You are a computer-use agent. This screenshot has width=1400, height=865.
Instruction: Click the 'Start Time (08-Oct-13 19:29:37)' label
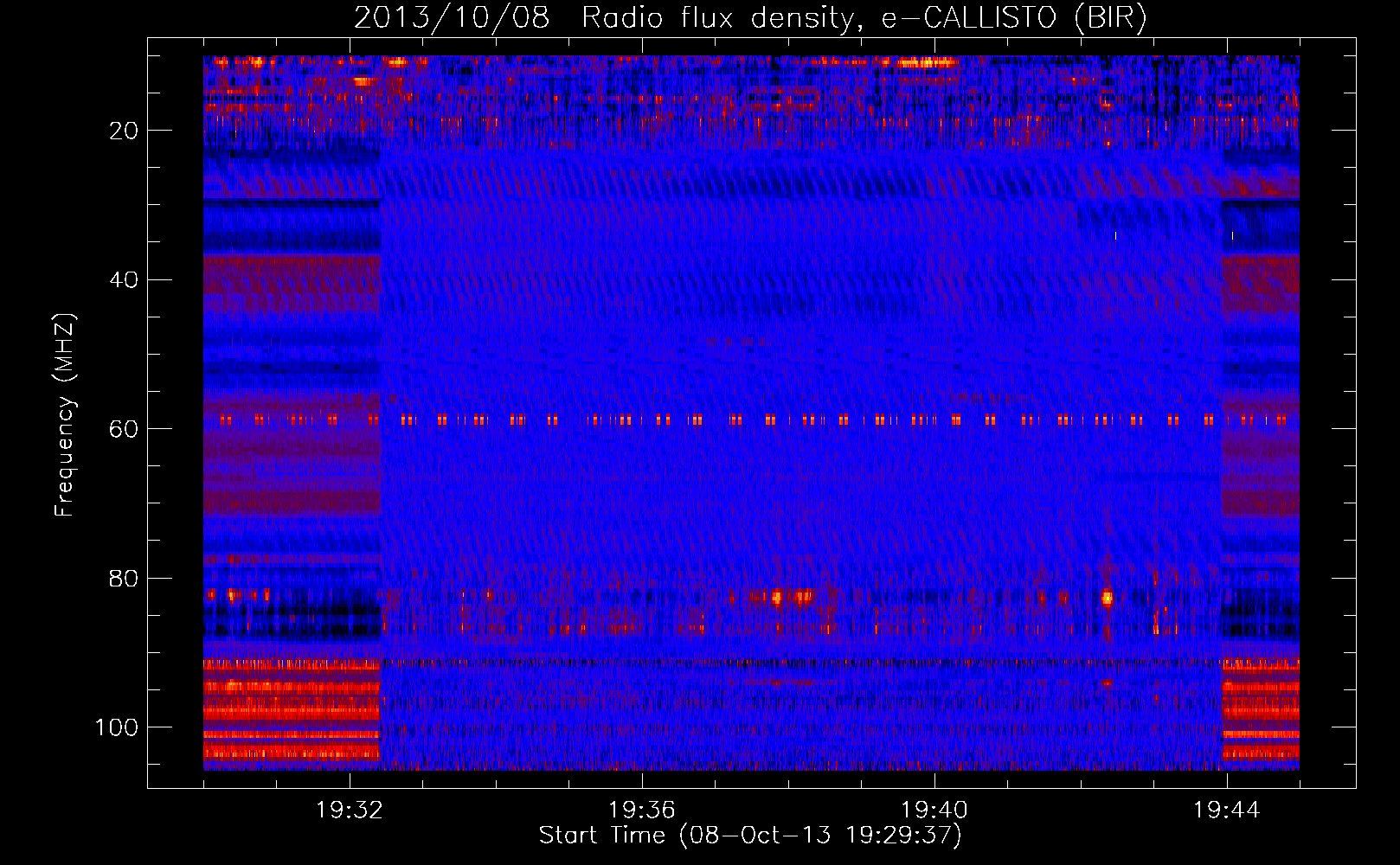point(750,836)
